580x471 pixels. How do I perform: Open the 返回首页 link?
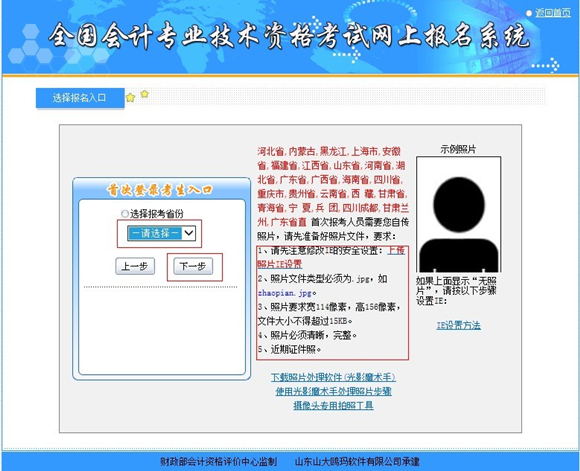(553, 13)
